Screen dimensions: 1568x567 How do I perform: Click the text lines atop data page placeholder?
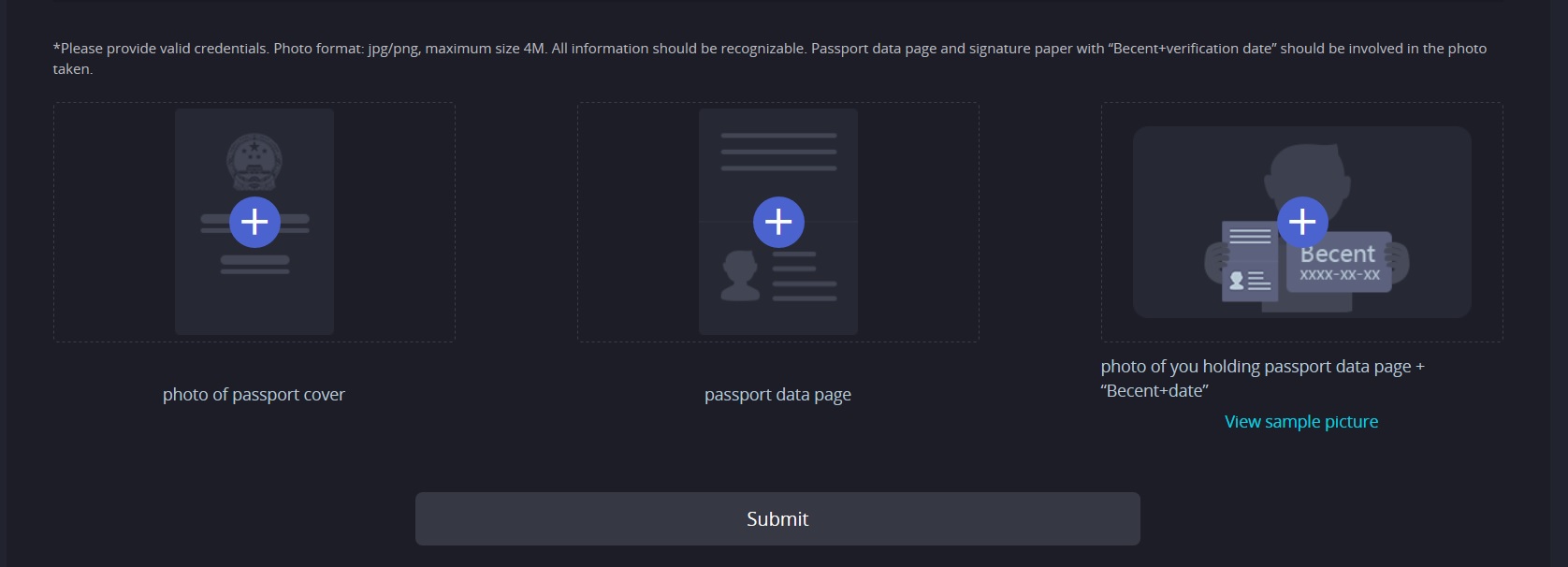778,152
